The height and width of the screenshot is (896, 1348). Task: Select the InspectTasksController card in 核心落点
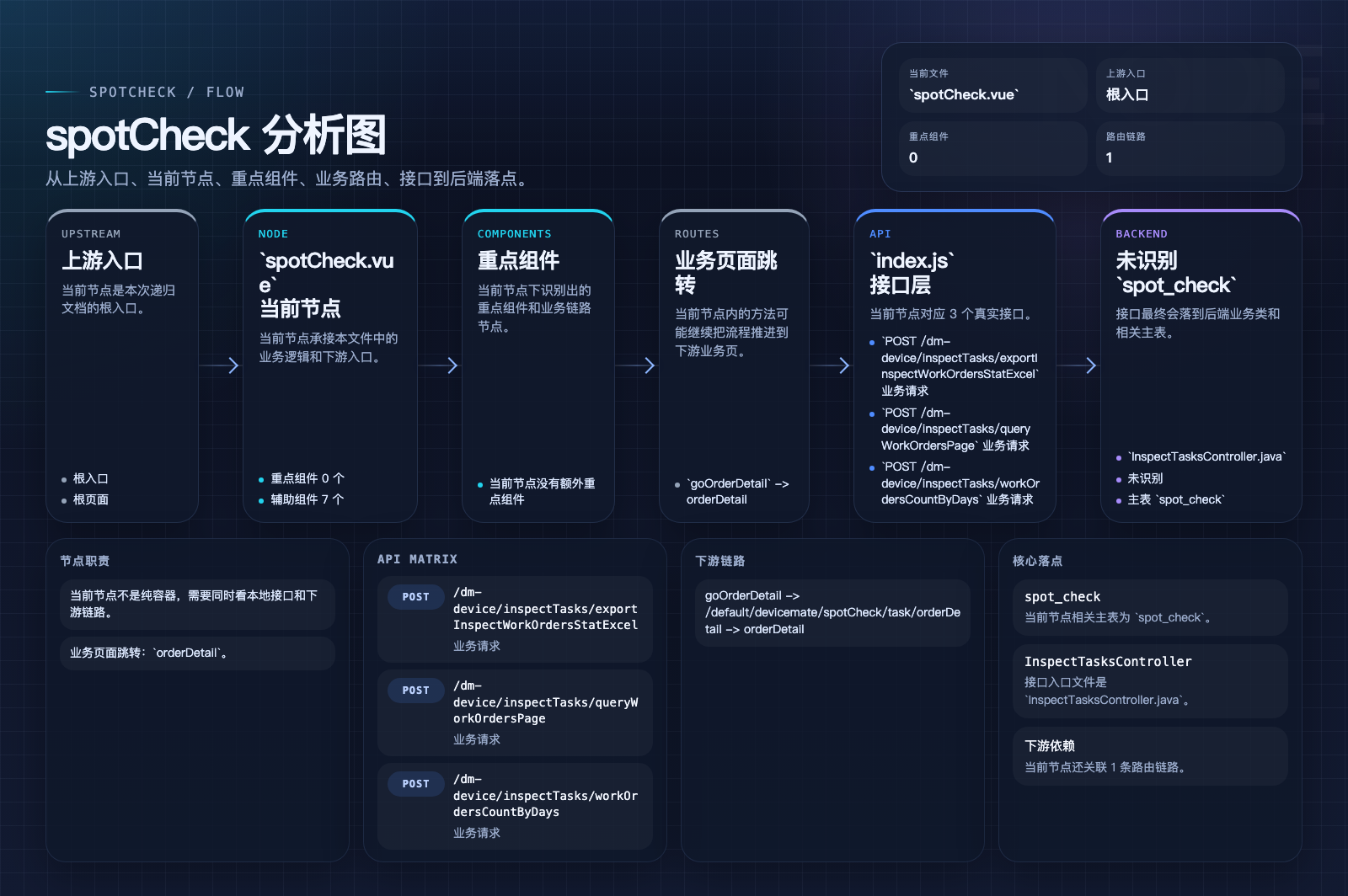(x=1150, y=681)
